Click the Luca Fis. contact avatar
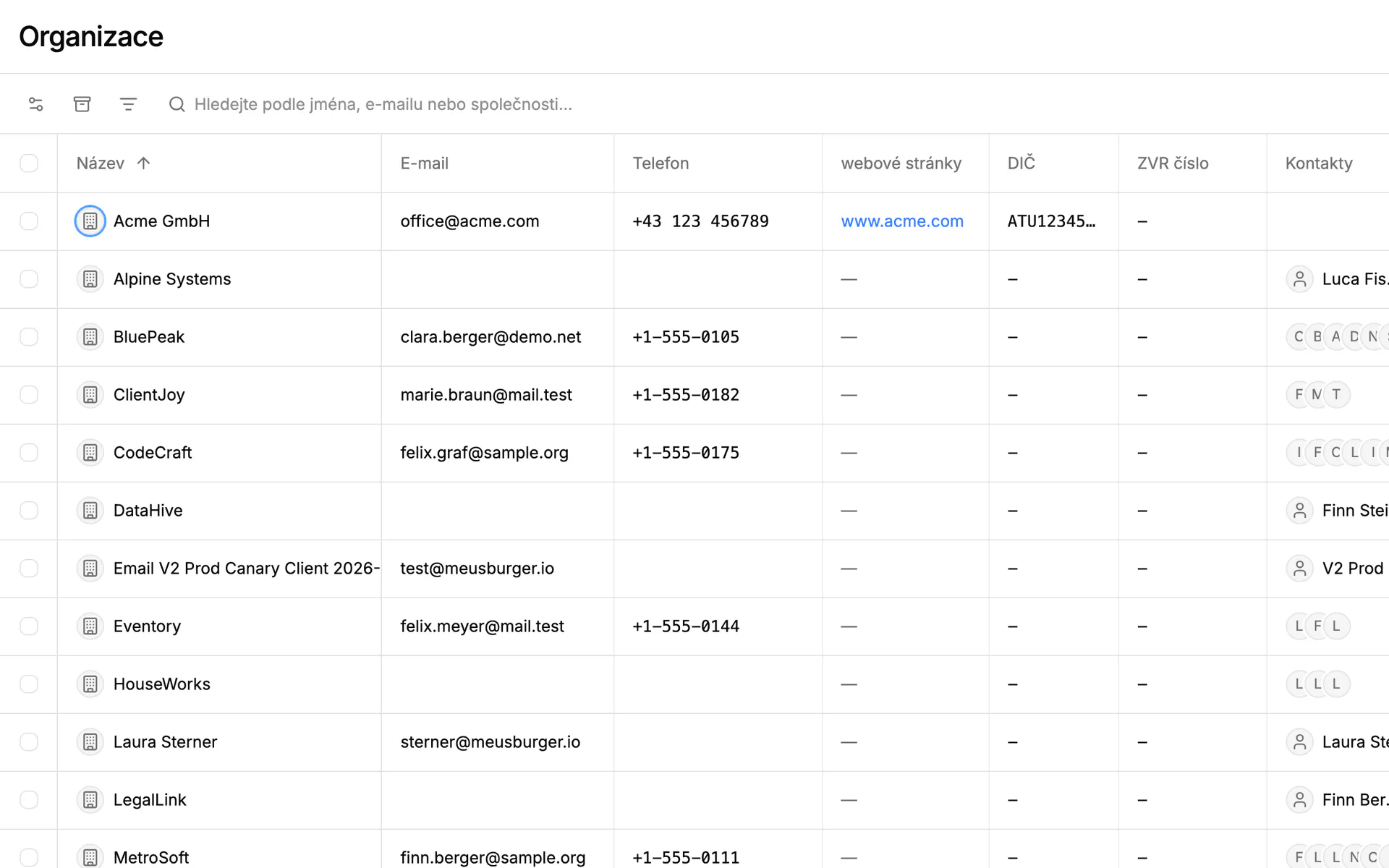1389x868 pixels. pos(1300,279)
